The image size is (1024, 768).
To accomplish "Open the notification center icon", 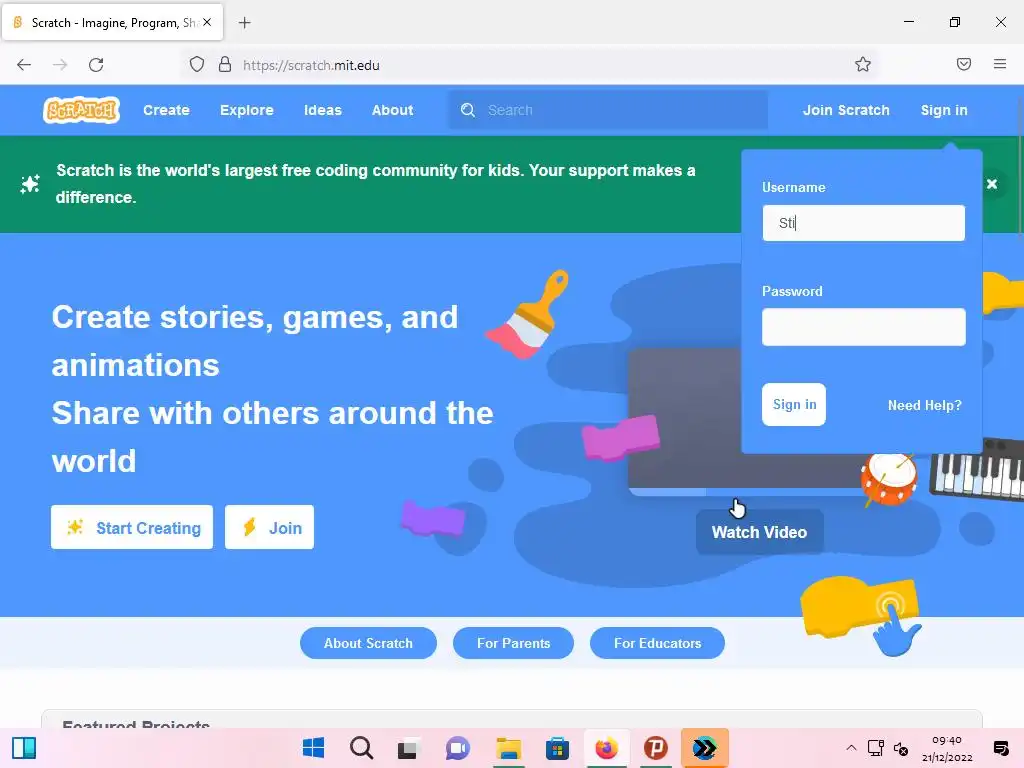I will 1000,748.
